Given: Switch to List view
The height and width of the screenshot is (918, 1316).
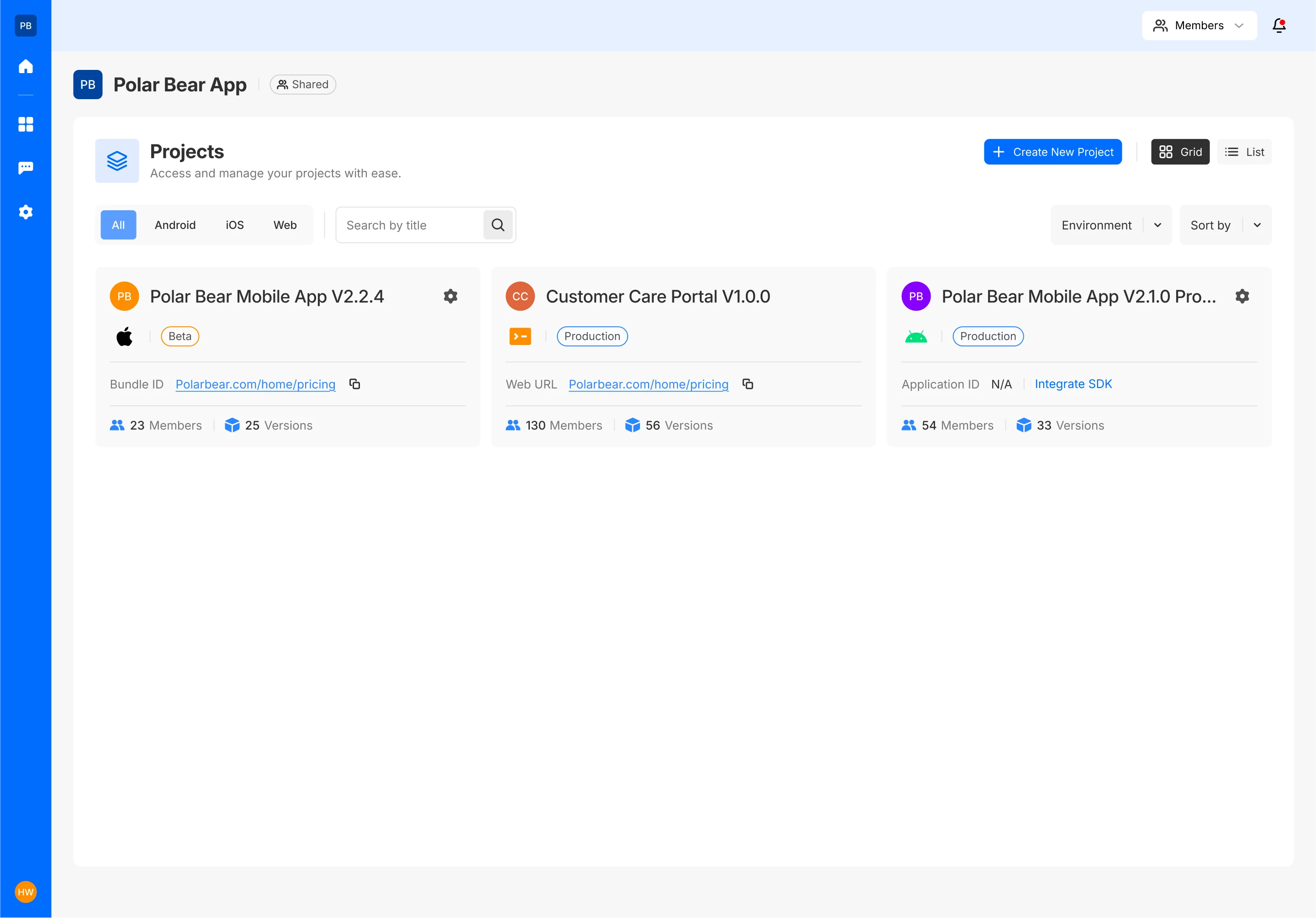Looking at the screenshot, I should 1244,152.
